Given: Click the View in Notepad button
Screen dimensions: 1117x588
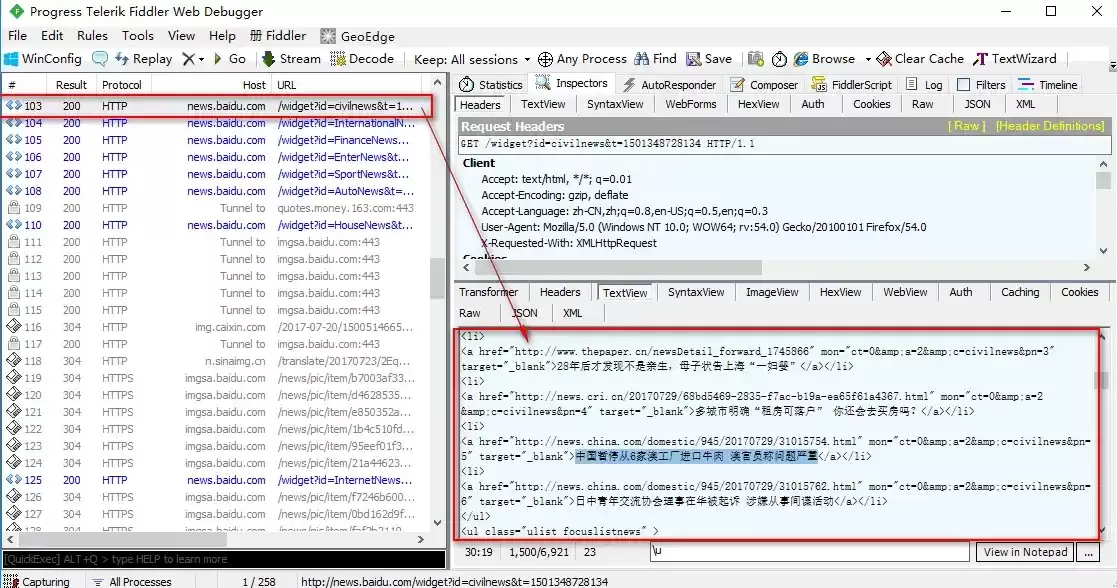Looking at the screenshot, I should point(1025,552).
